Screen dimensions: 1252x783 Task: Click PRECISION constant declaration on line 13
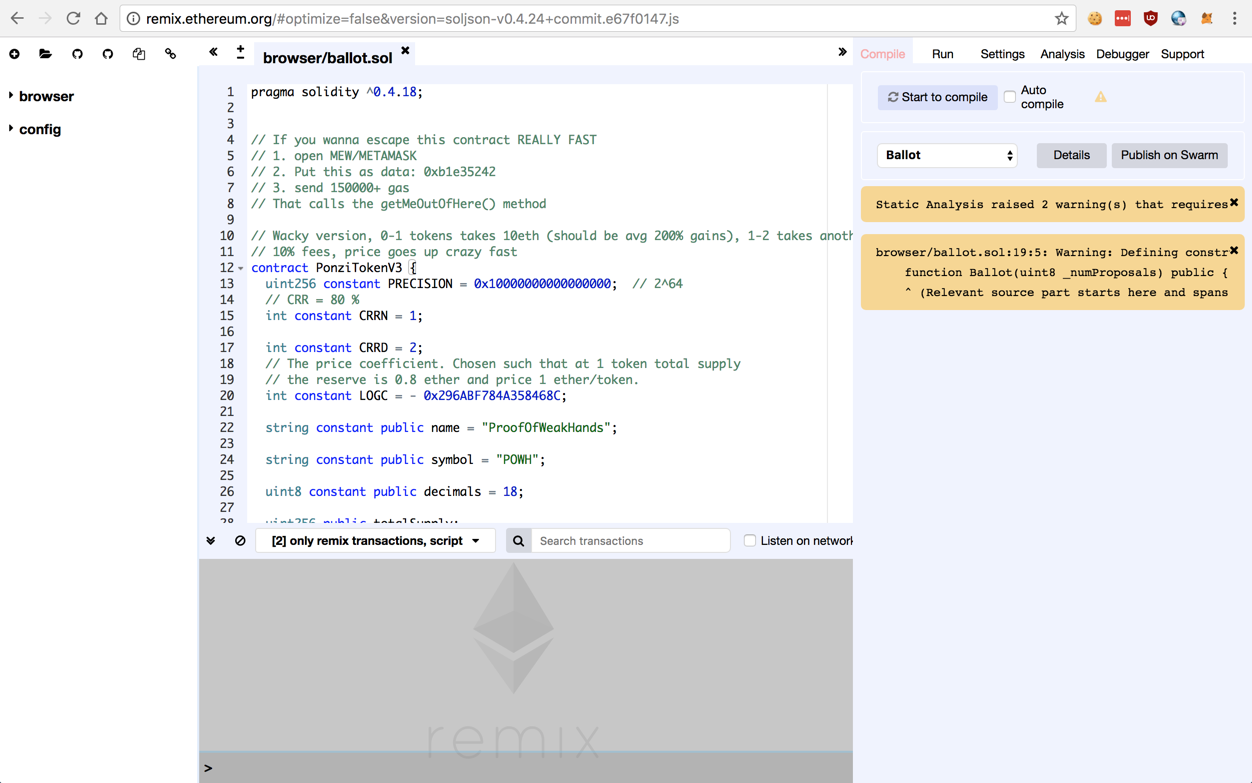(x=441, y=284)
